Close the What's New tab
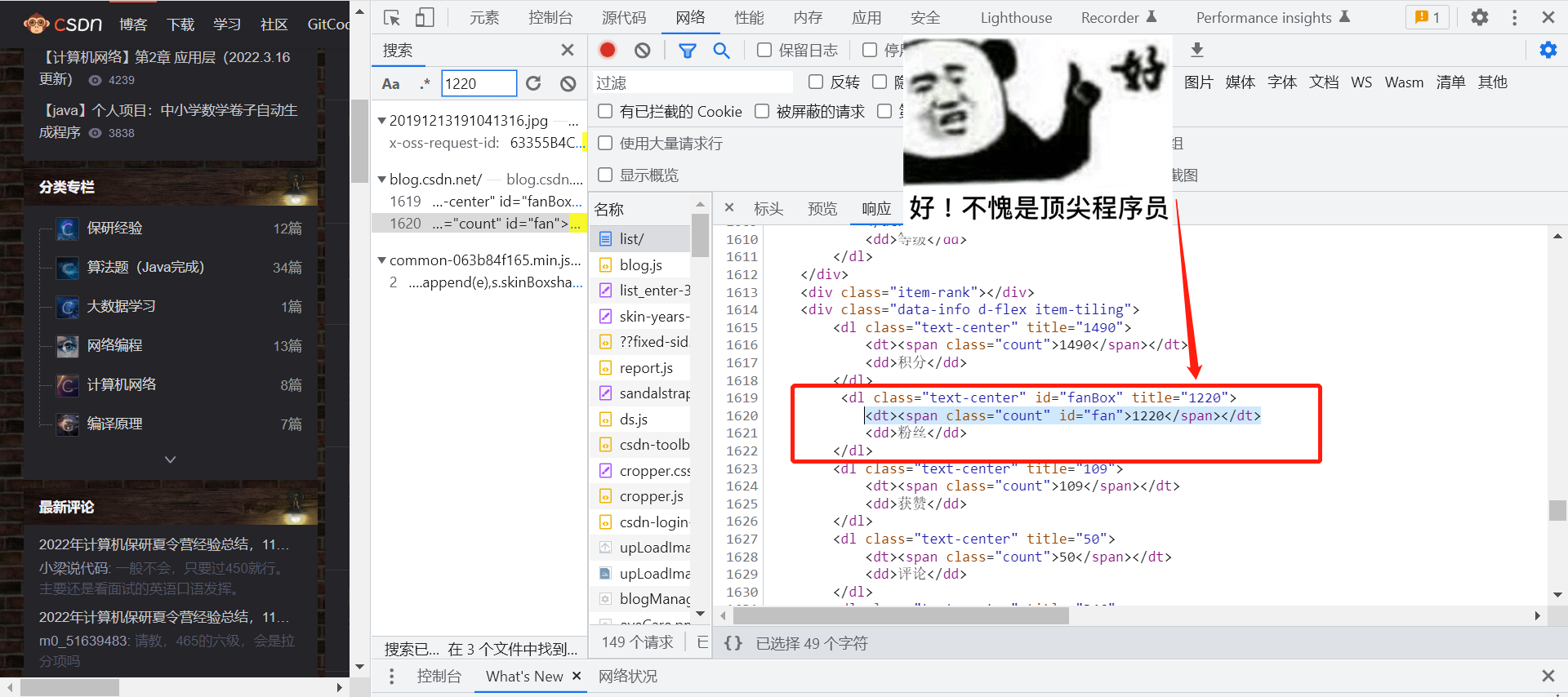 pos(577,676)
